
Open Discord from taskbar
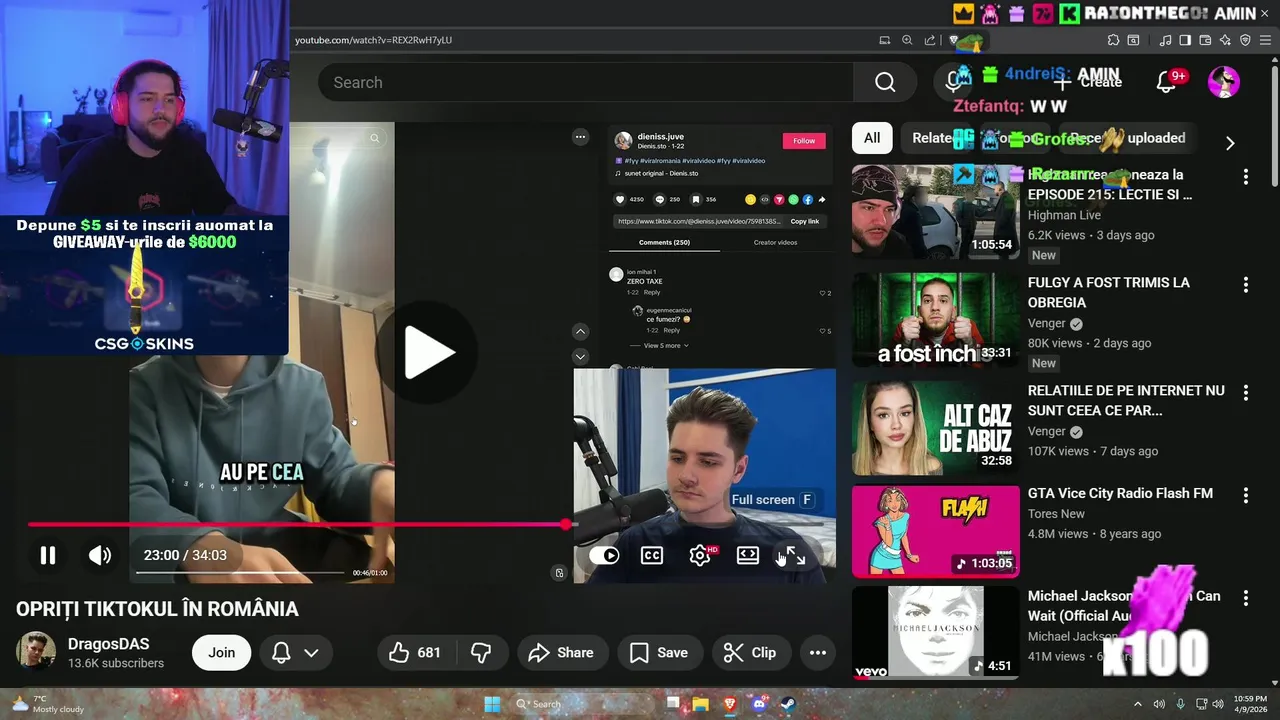point(759,704)
